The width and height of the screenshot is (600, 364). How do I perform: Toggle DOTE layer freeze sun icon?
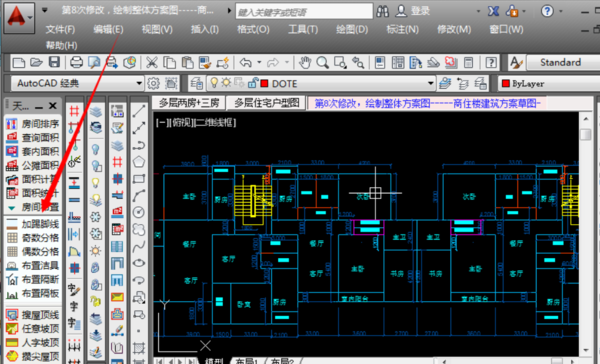point(226,83)
